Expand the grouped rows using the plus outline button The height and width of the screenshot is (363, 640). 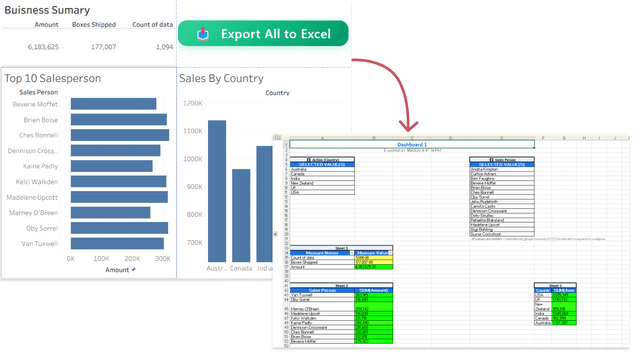tap(276, 234)
